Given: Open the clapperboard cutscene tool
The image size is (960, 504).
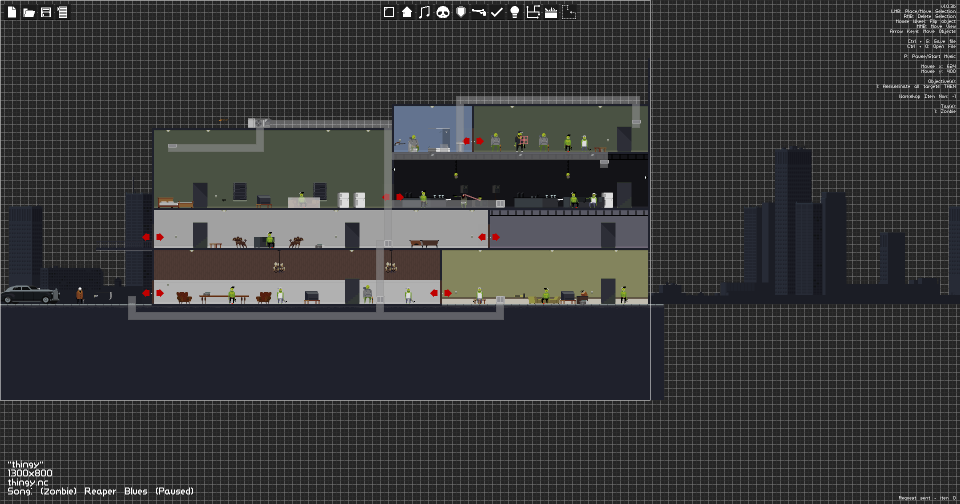Looking at the screenshot, I should (x=551, y=12).
